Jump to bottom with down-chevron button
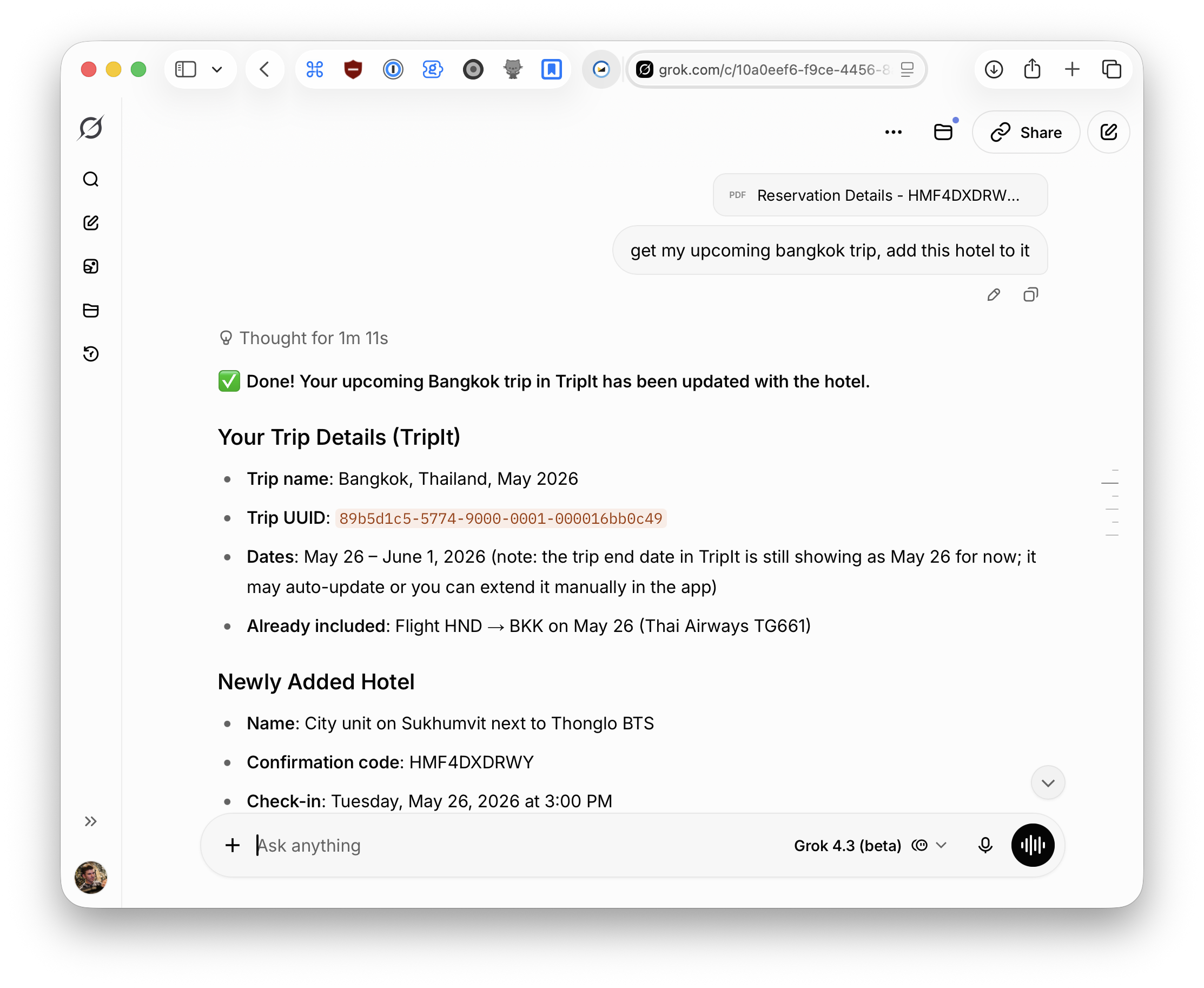Screen dimensions: 1204x988 tap(1048, 783)
